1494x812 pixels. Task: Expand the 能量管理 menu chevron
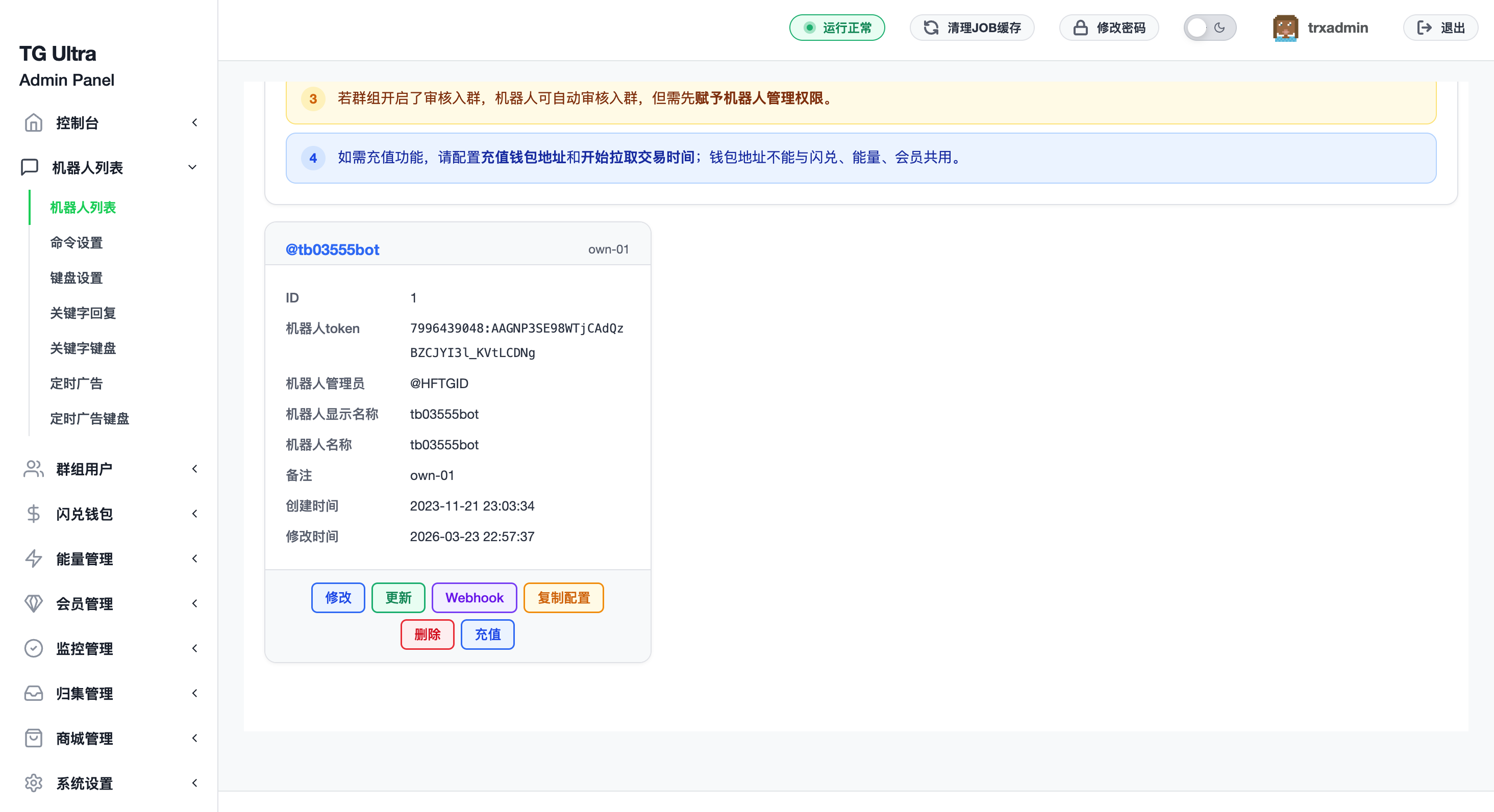pyautogui.click(x=194, y=558)
